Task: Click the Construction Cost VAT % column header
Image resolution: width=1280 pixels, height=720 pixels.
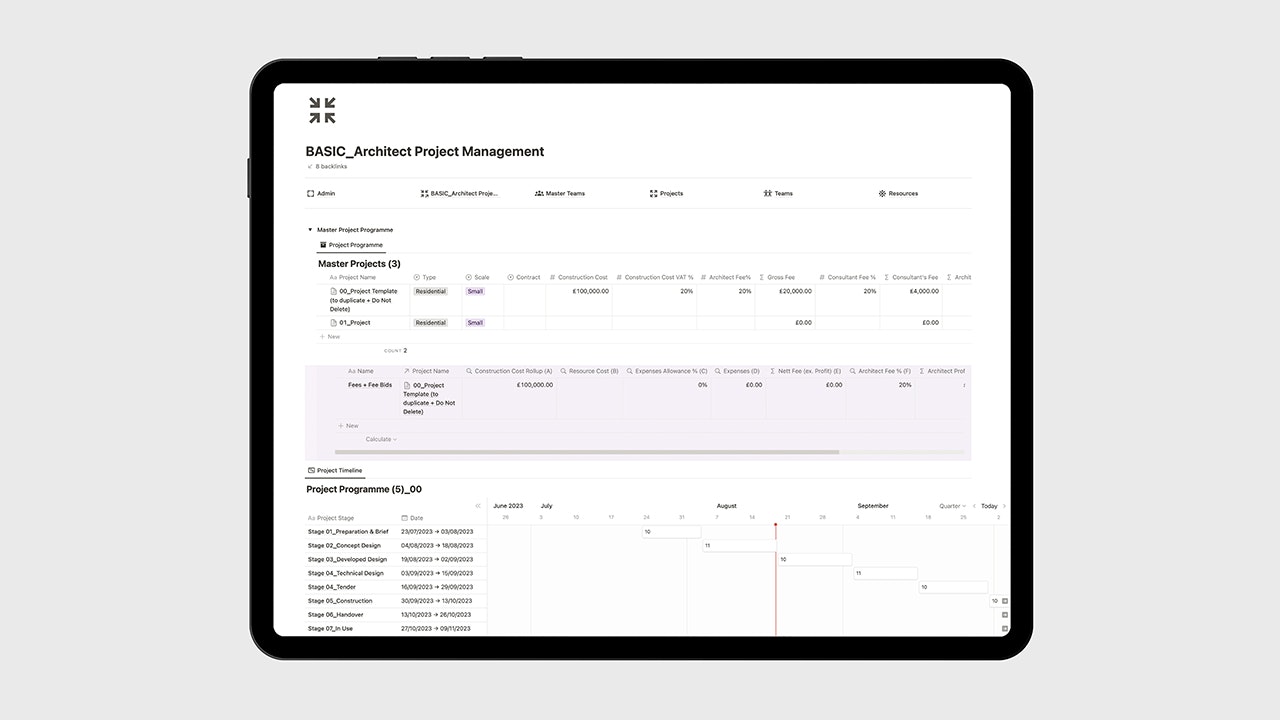Action: coord(655,277)
